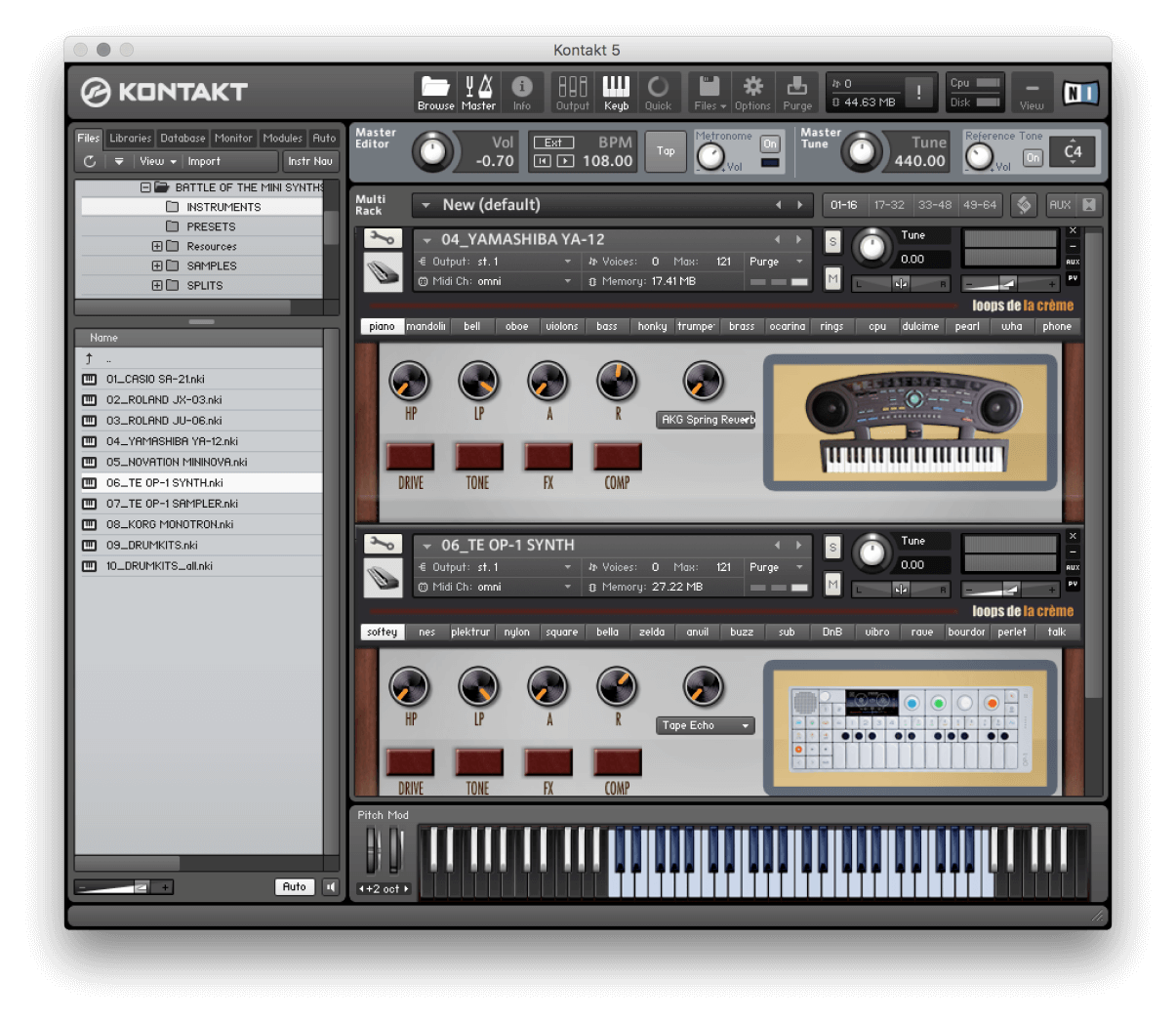1176x1022 pixels.
Task: Toggle COMP on the OP-1 SYNTH panel
Action: coord(617,761)
